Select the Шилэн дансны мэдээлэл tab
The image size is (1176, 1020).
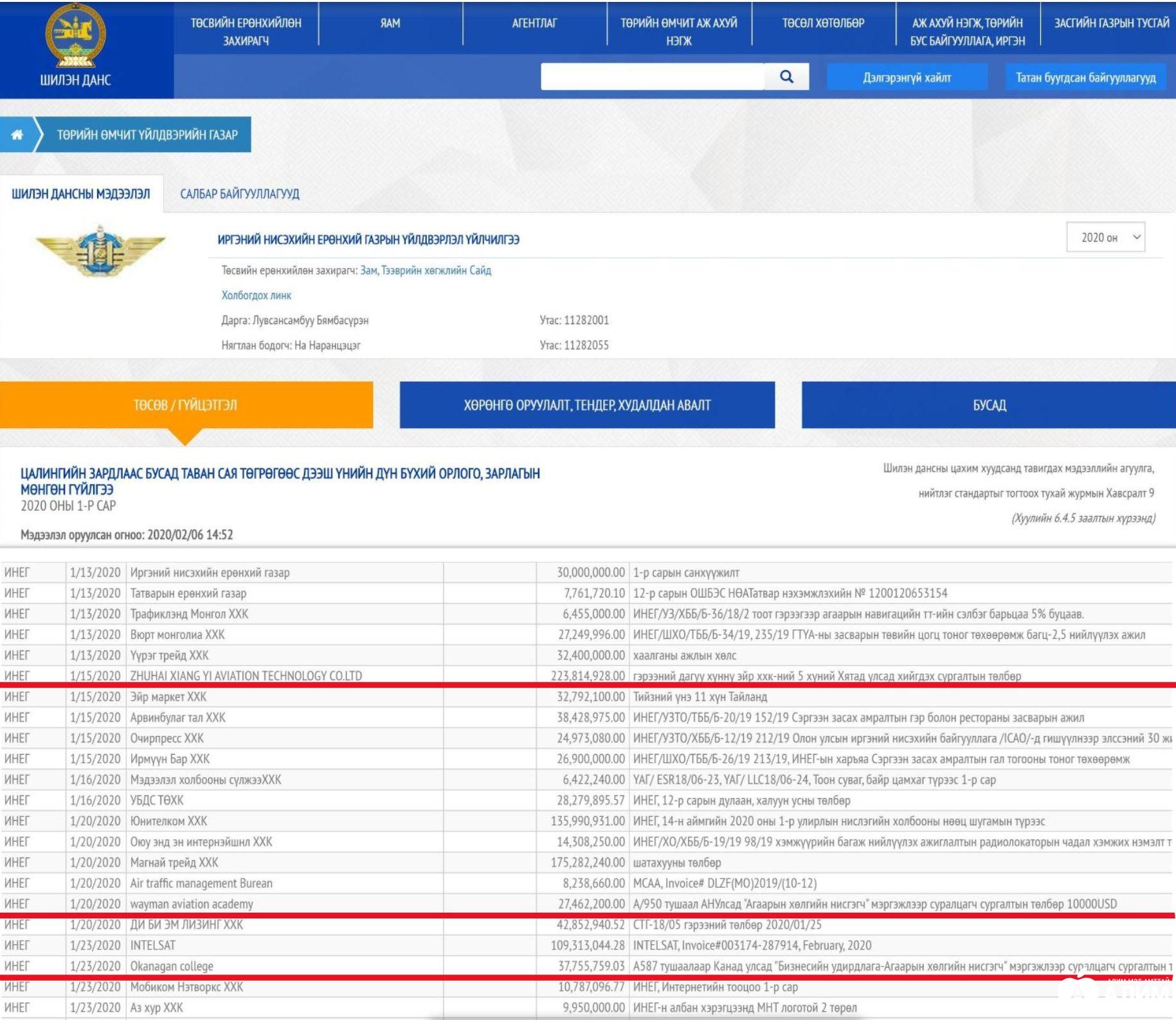click(x=81, y=194)
